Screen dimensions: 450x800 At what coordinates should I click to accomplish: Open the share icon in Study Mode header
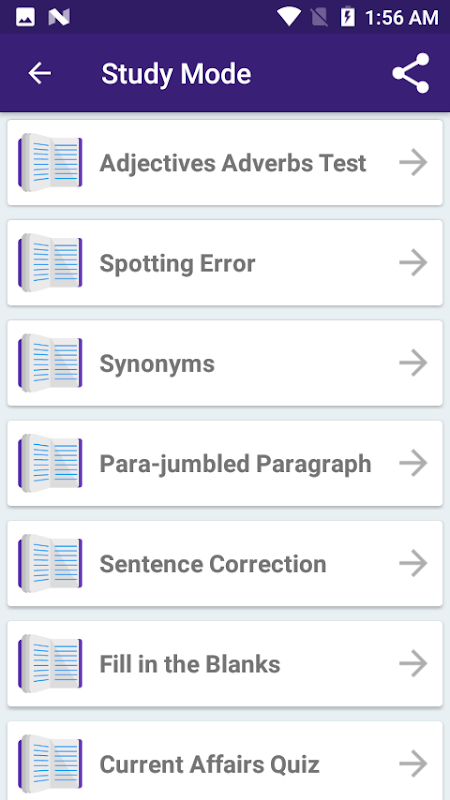click(411, 73)
